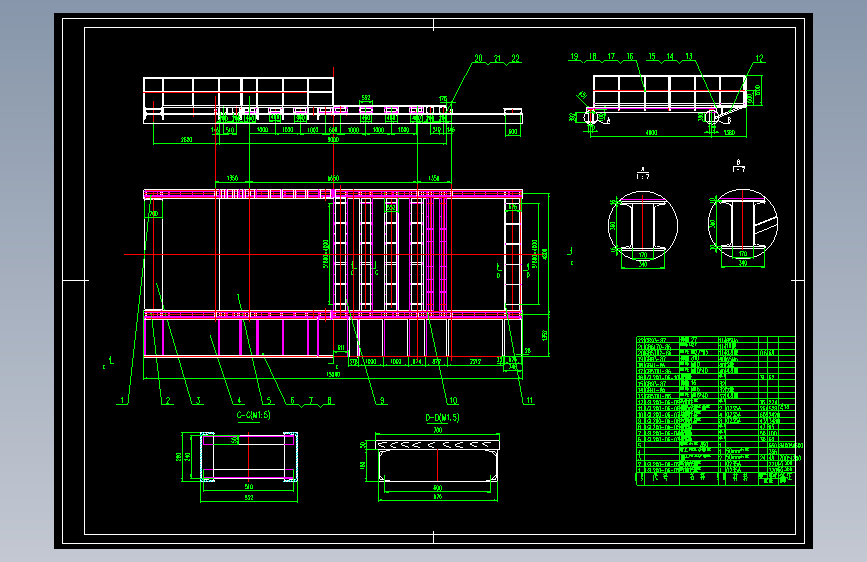Select part callout number 19
This screenshot has height=562, width=867.
click(x=574, y=56)
